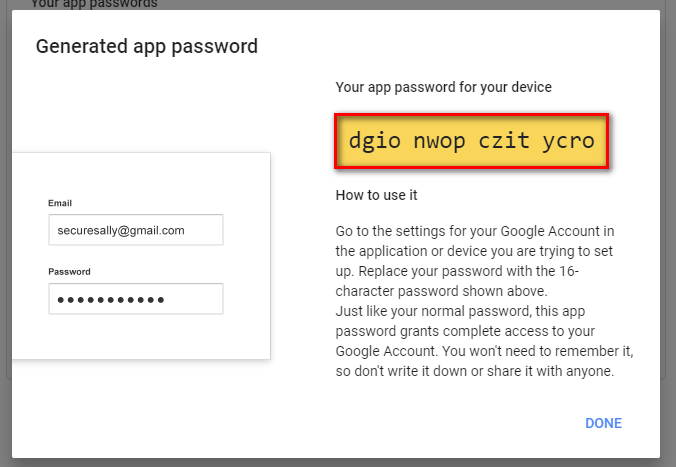Click the dimmed backdrop below the dialog
The height and width of the screenshot is (467, 676).
click(338, 462)
